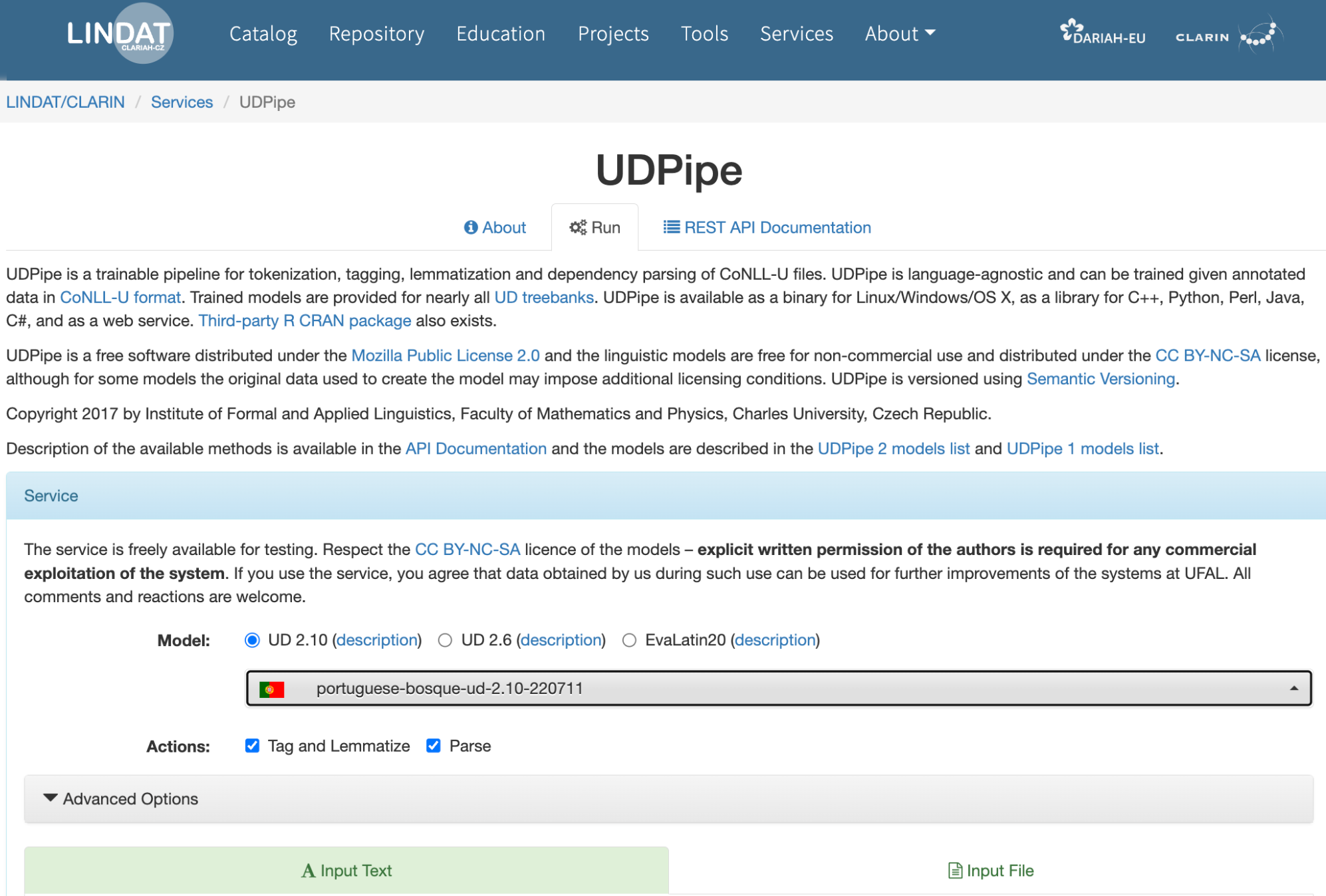Click the REST API list icon
The width and height of the screenshot is (1326, 896).
pos(671,228)
